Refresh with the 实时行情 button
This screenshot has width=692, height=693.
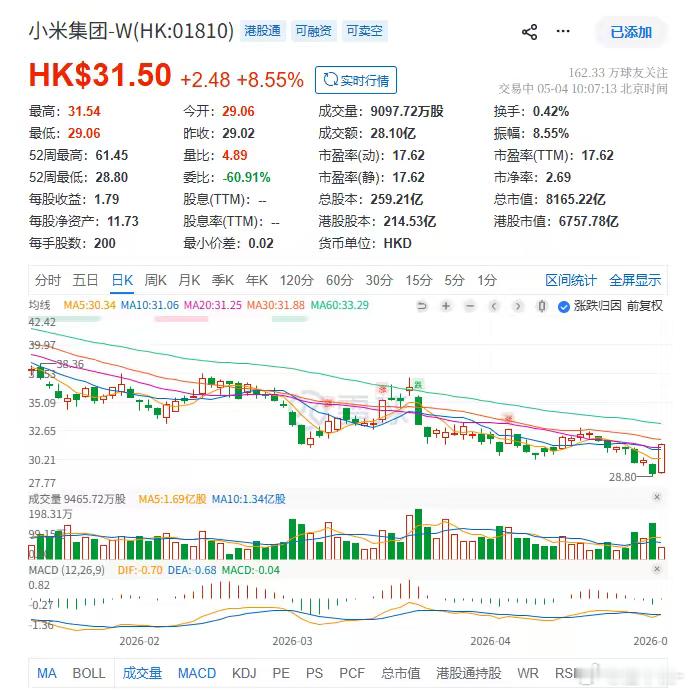(356, 80)
